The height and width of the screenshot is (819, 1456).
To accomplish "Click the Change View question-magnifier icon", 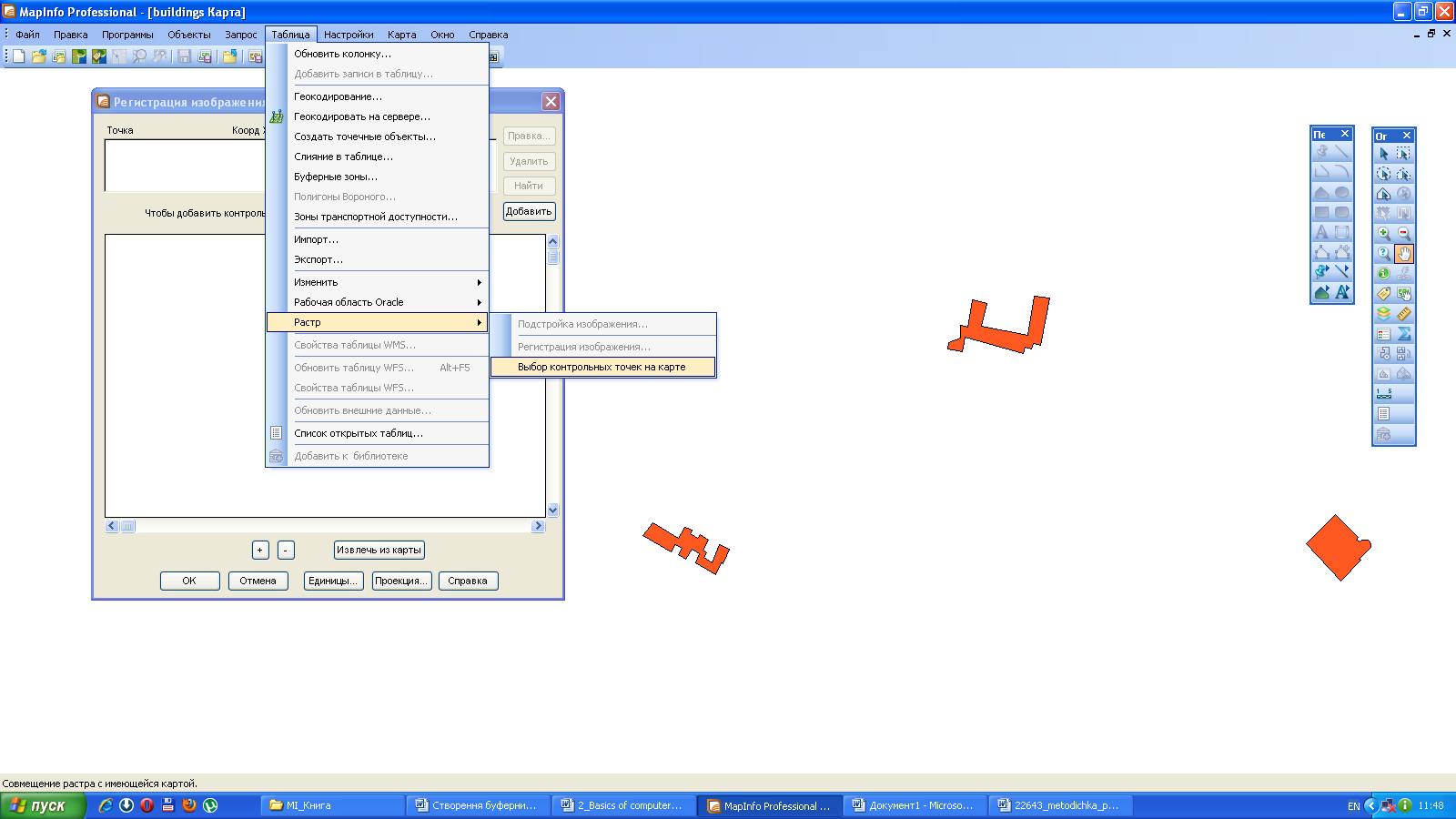I will coord(1383,254).
